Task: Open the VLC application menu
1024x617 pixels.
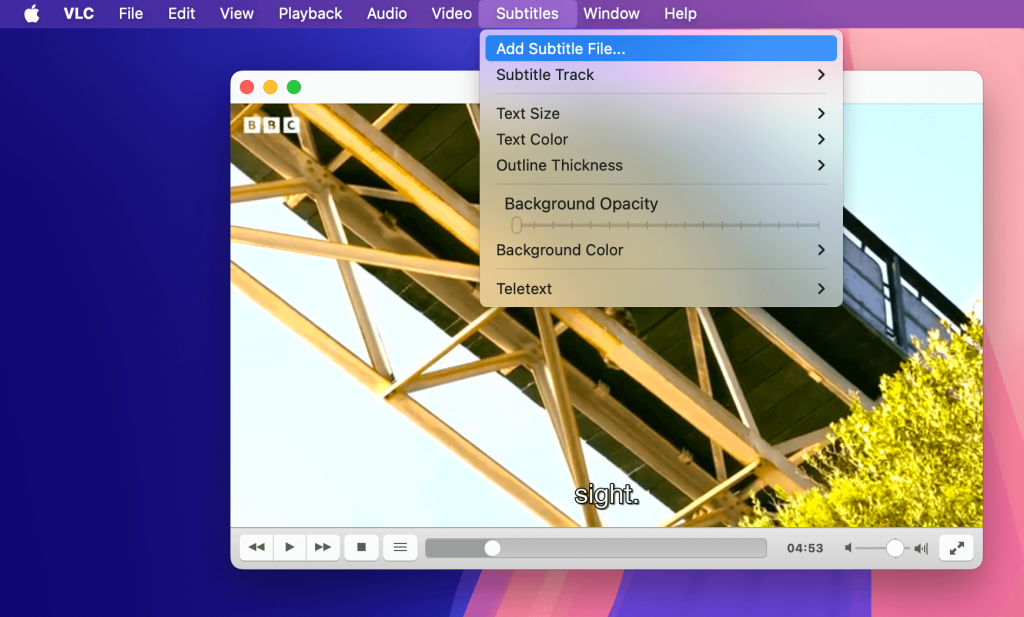Action: [x=78, y=13]
